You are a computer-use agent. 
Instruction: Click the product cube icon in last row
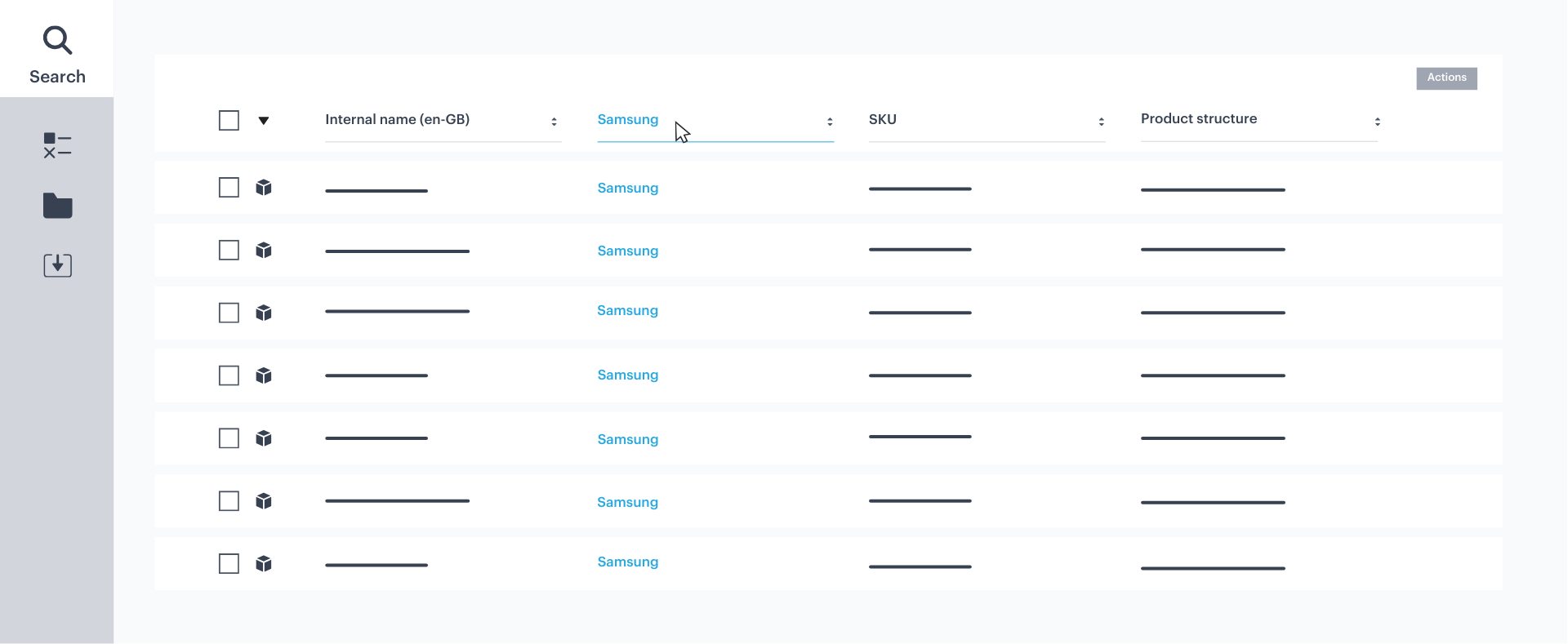pyautogui.click(x=263, y=564)
